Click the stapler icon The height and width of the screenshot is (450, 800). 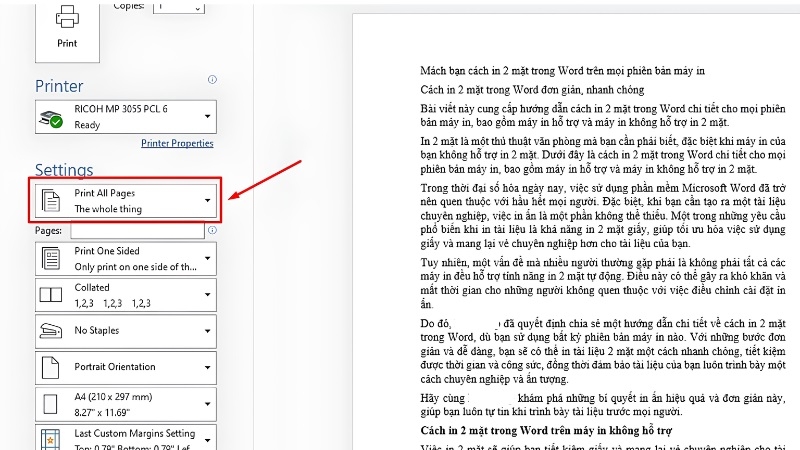coord(51,331)
